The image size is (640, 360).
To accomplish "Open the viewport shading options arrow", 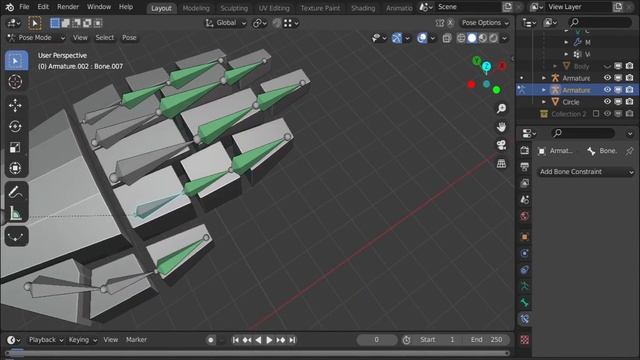I will [x=504, y=38].
